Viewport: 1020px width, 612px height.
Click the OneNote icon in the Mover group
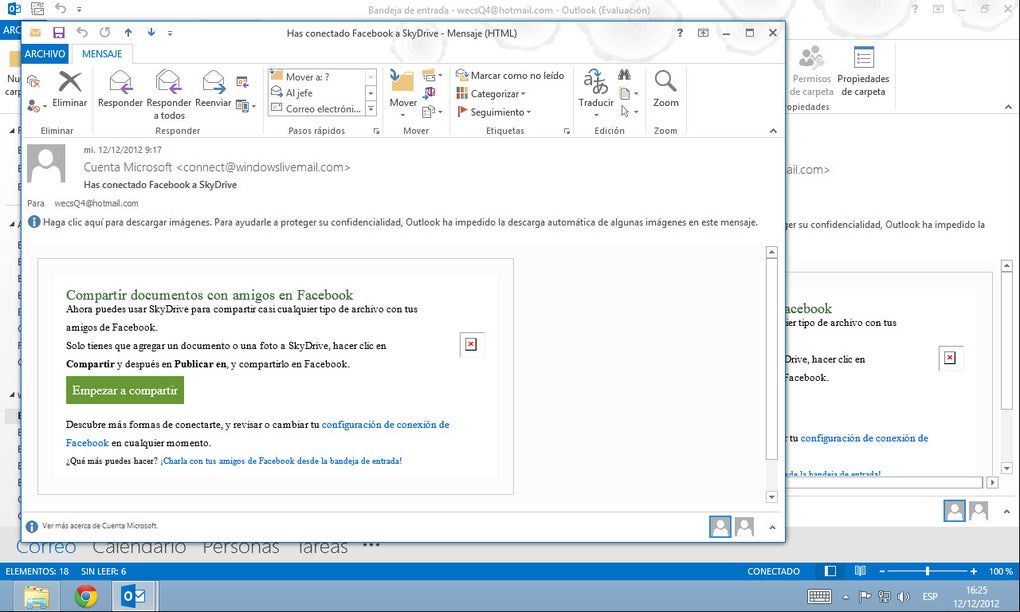[x=429, y=92]
